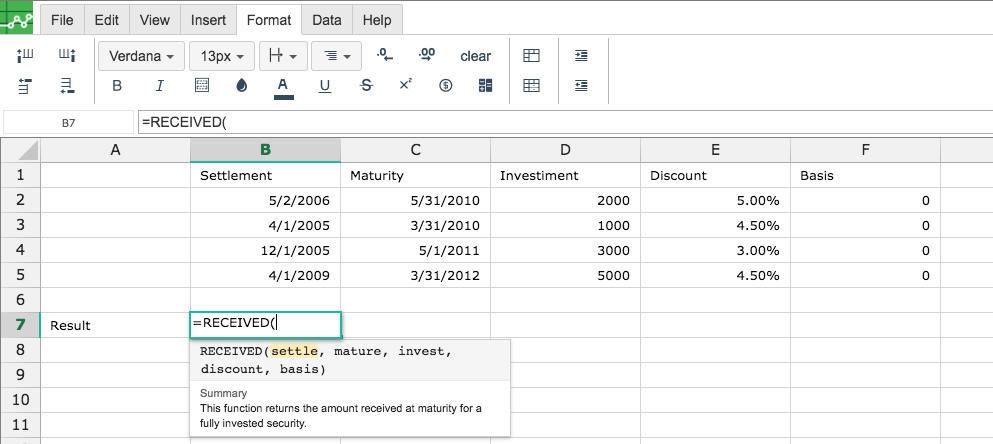Screen dimensions: 993x444
Task: Toggle italic text formatting
Action: pos(160,86)
